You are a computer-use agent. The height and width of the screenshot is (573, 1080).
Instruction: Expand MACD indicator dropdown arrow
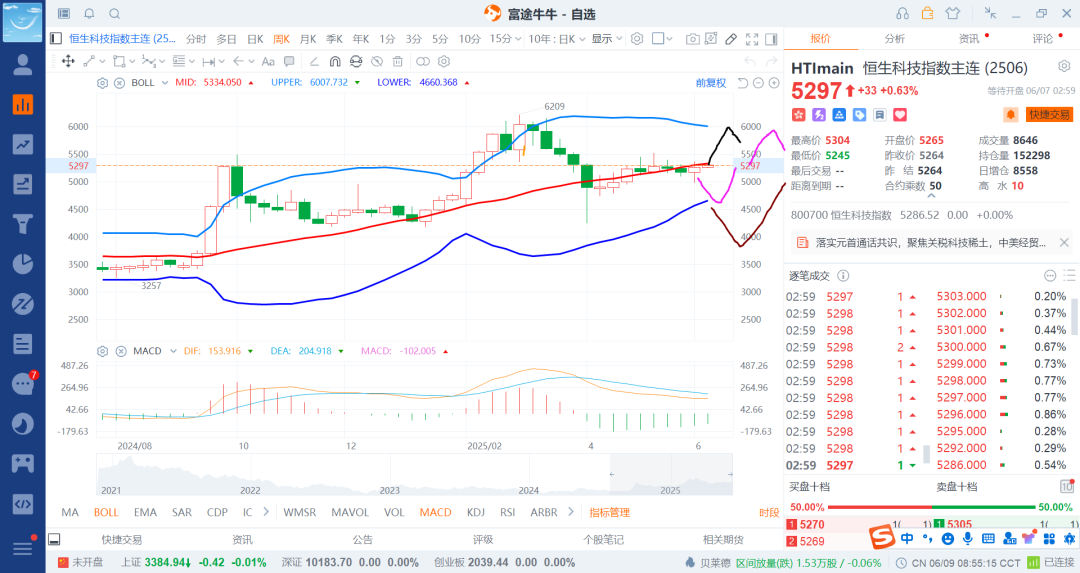tap(172, 351)
